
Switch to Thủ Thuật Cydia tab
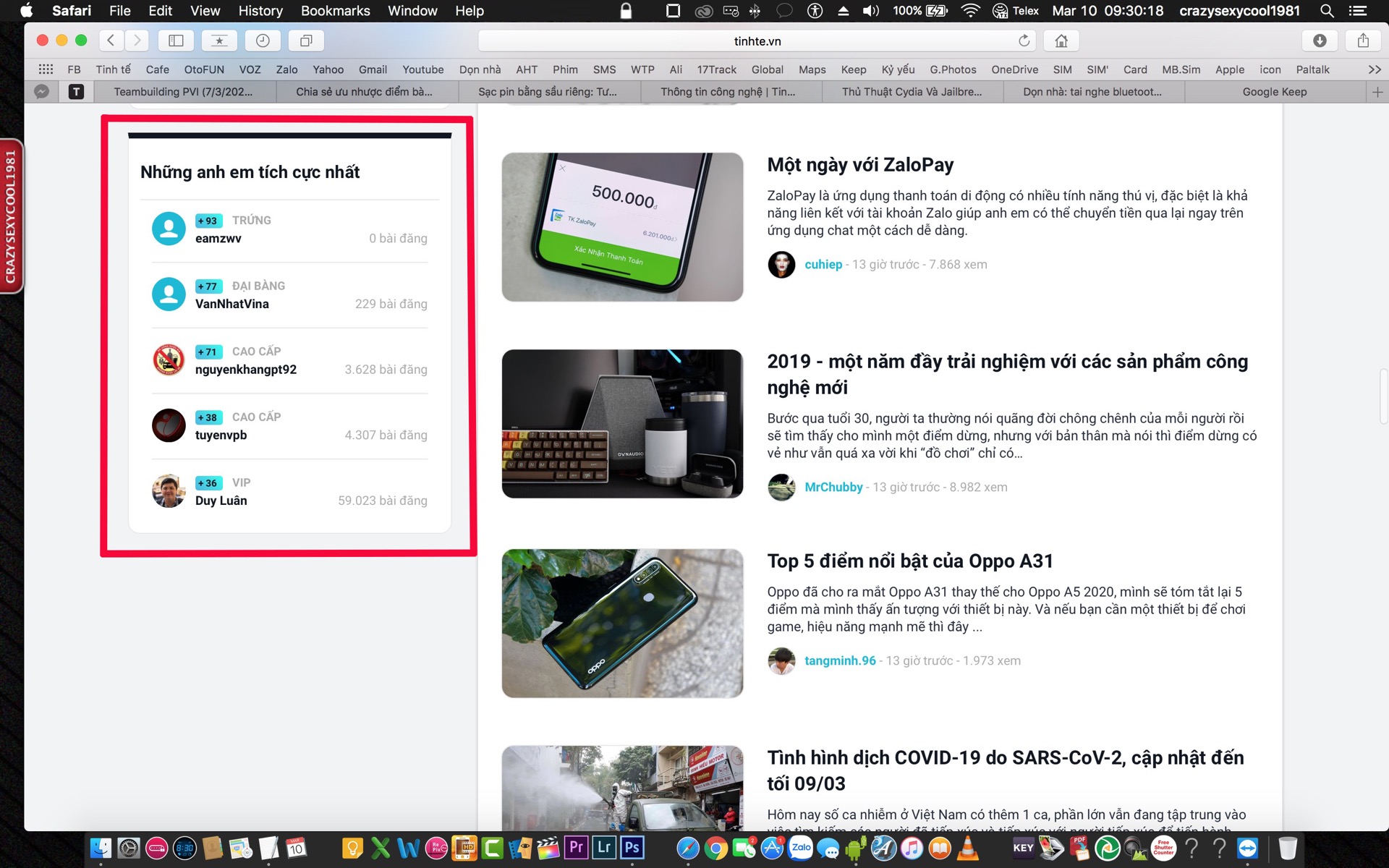(x=912, y=92)
